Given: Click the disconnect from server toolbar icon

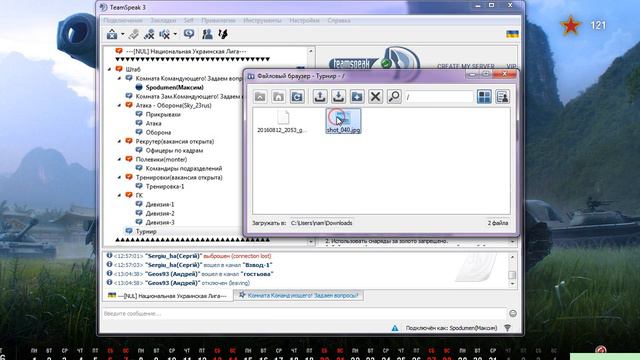Looking at the screenshot, I should point(134,34).
